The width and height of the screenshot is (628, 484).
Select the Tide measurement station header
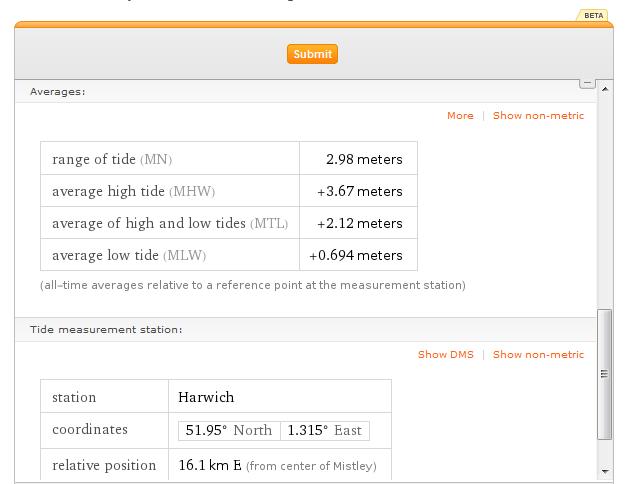[106, 329]
